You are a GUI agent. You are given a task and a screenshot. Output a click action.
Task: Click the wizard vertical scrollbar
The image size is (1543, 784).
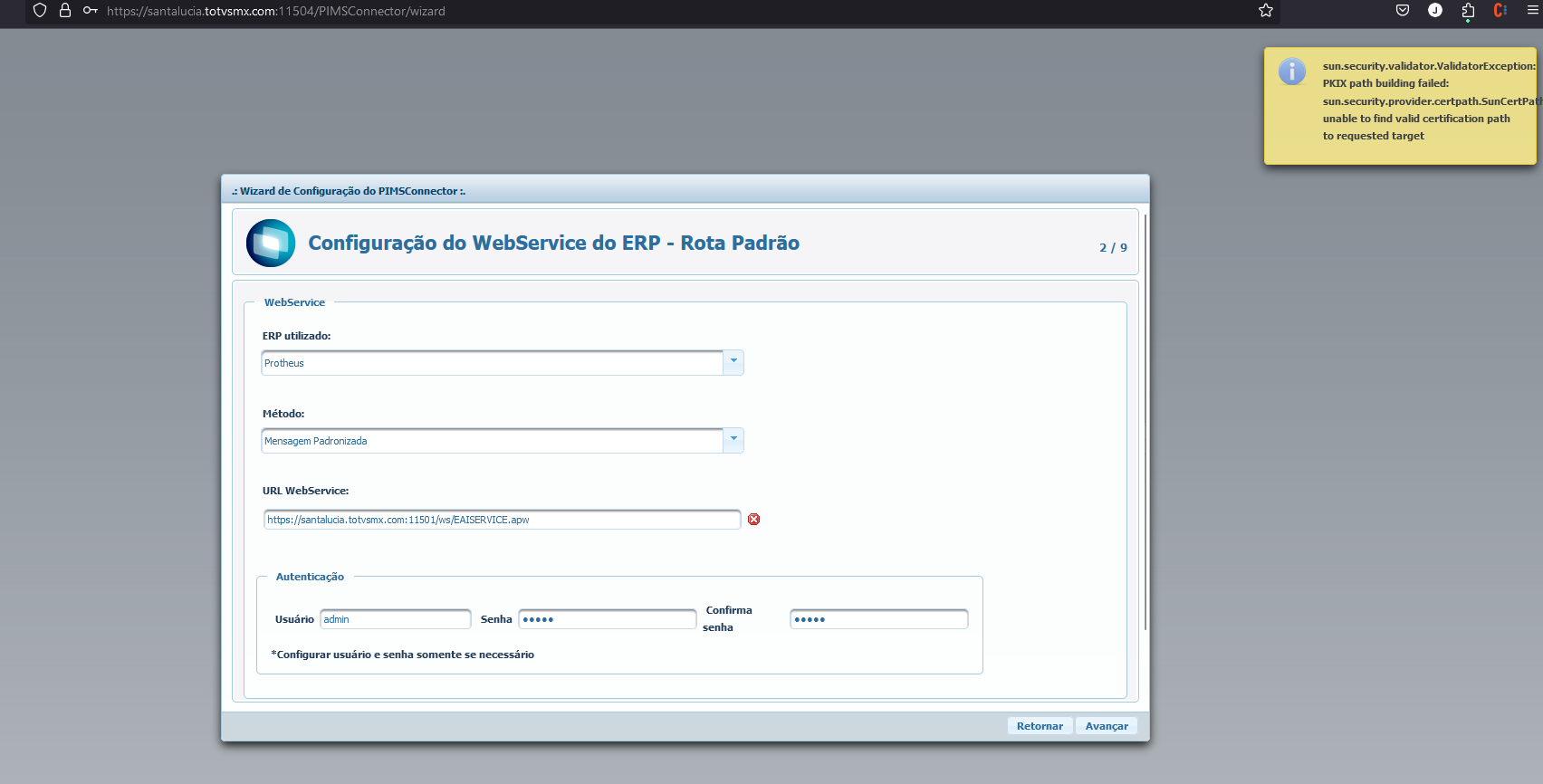pyautogui.click(x=1145, y=422)
